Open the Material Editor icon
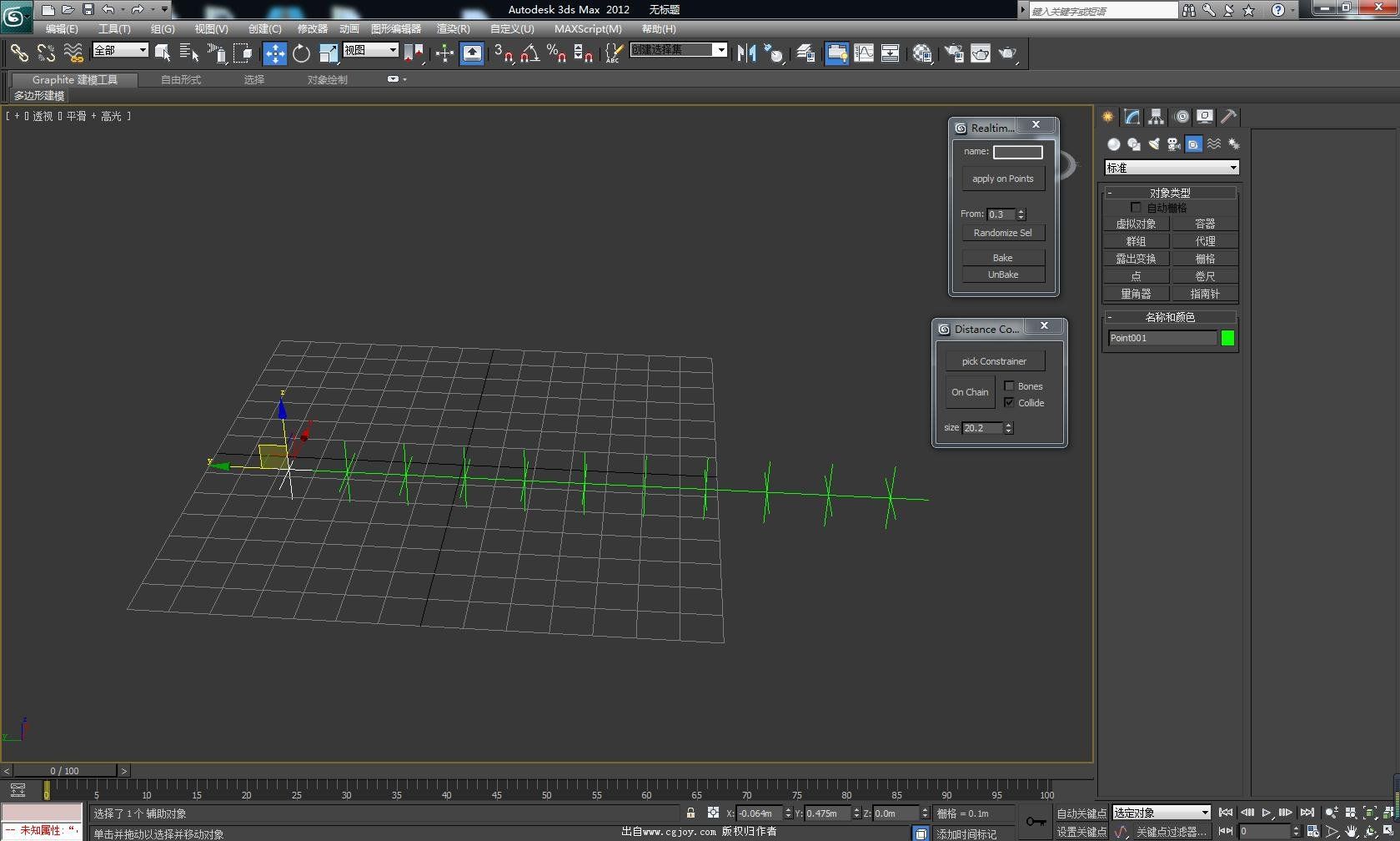1400x841 pixels. [x=922, y=53]
